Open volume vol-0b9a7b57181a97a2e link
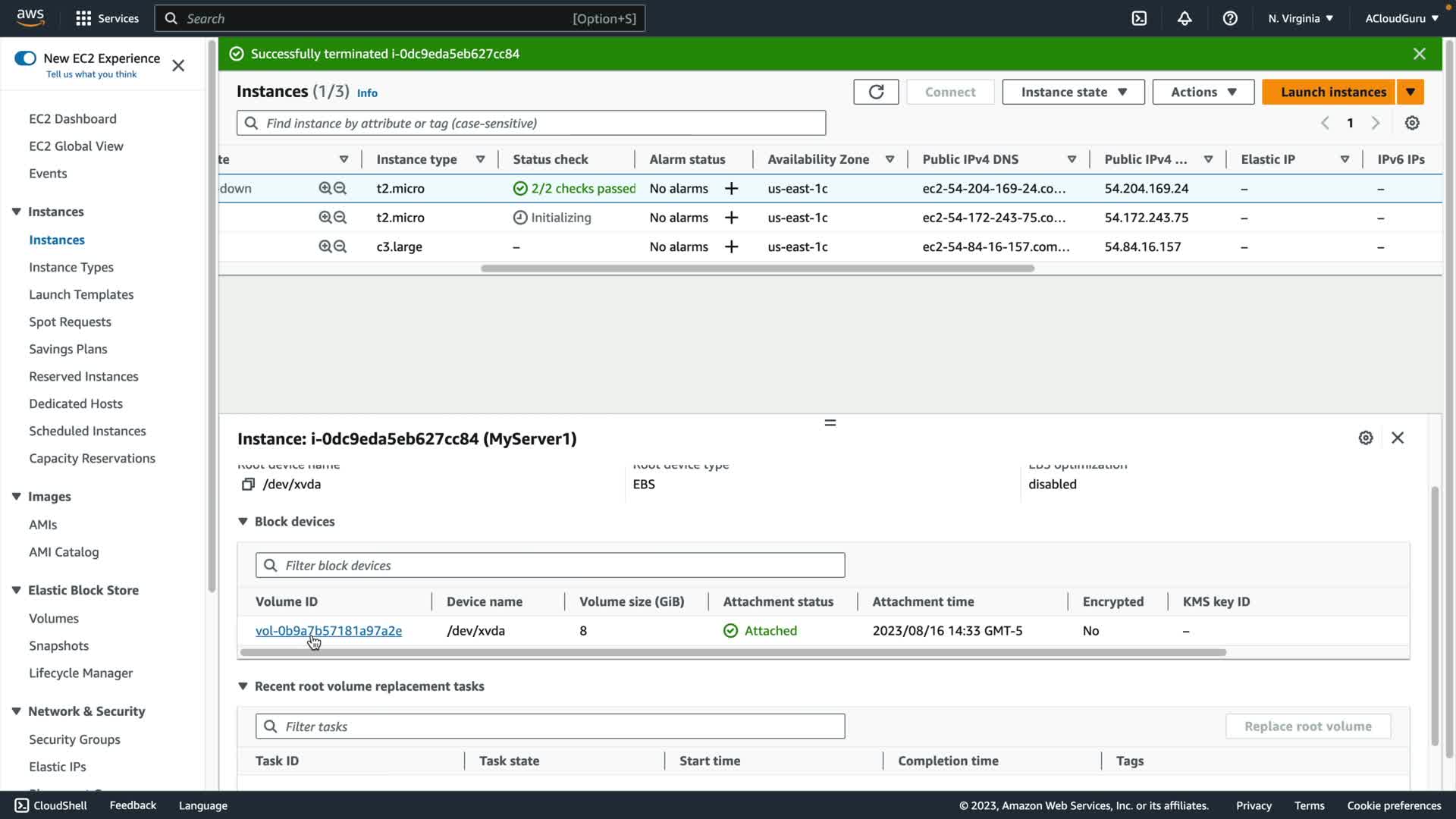The image size is (1456, 819). tap(328, 631)
